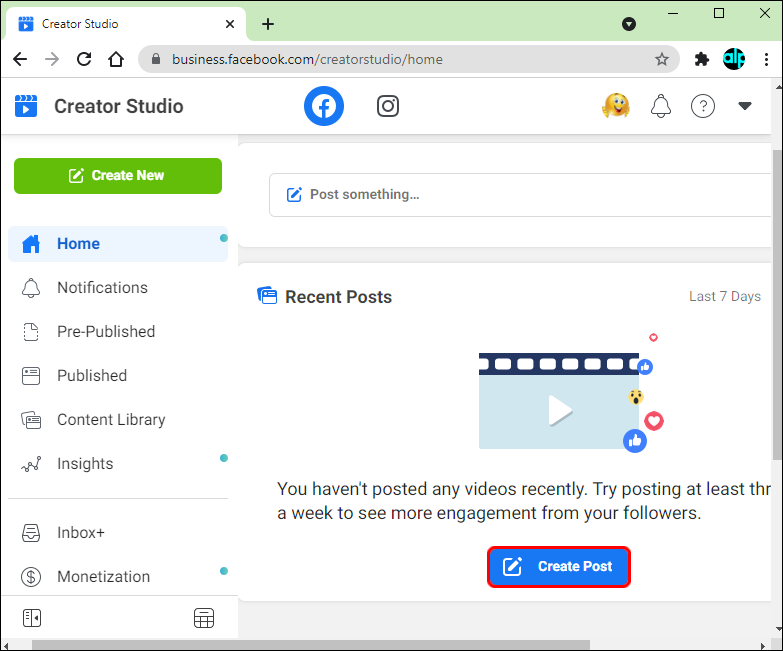The image size is (783, 651).
Task: Reload the current page
Action: coord(84,59)
